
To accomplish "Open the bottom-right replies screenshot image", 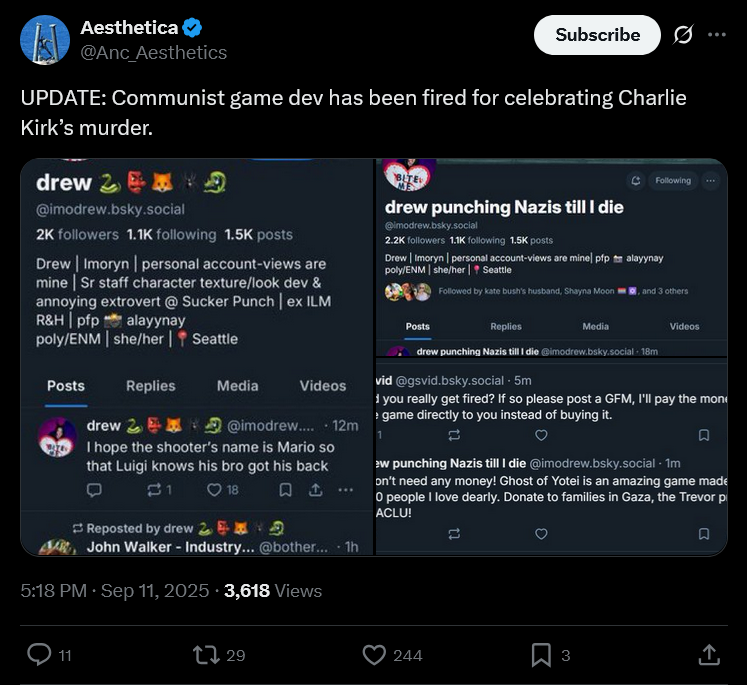I will (x=551, y=456).
